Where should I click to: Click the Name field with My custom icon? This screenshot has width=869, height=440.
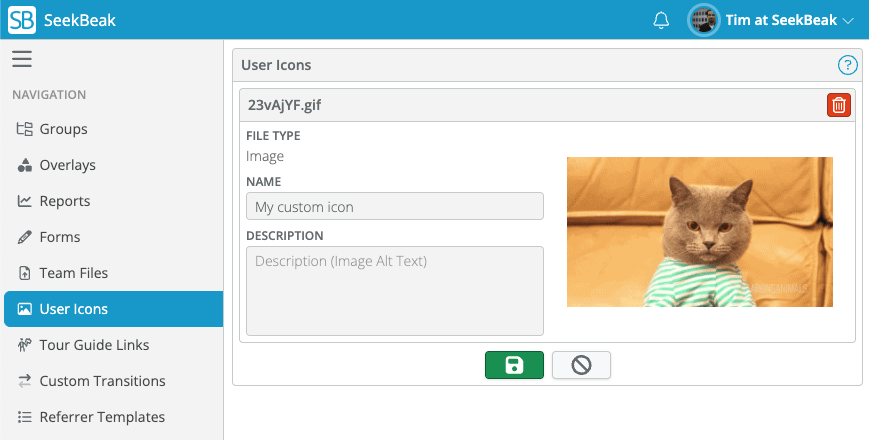(x=394, y=207)
